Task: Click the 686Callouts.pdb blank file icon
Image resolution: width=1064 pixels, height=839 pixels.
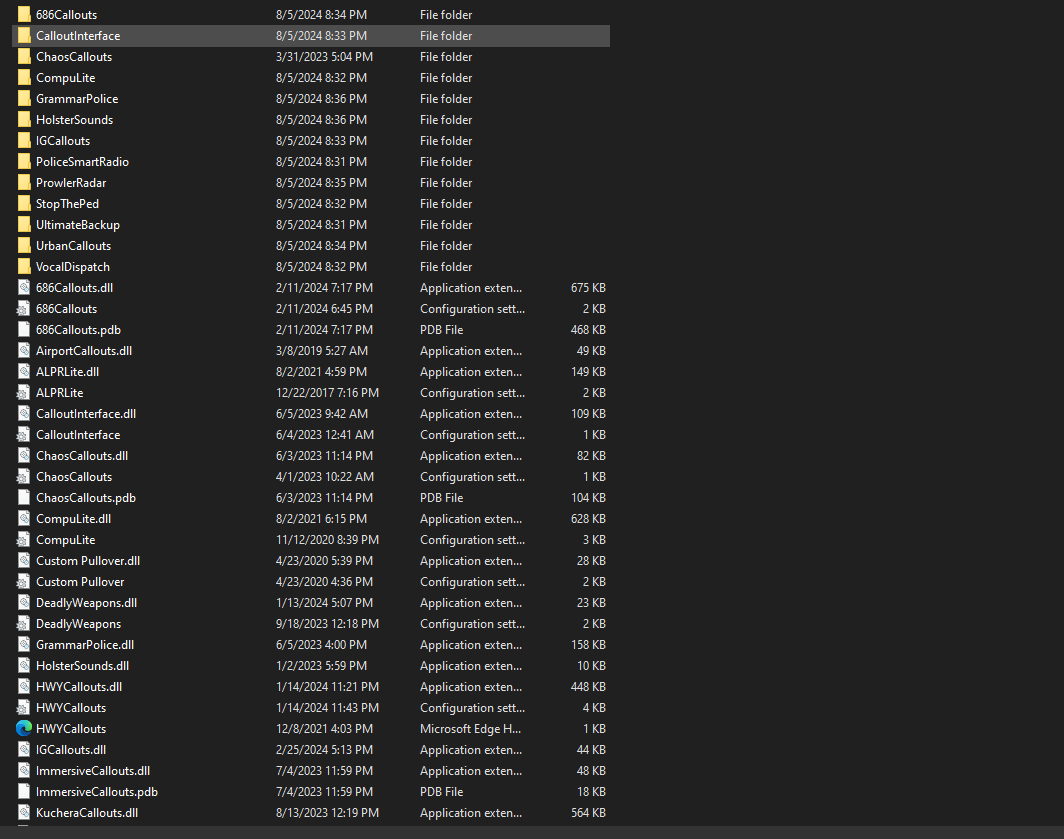Action: pos(24,330)
